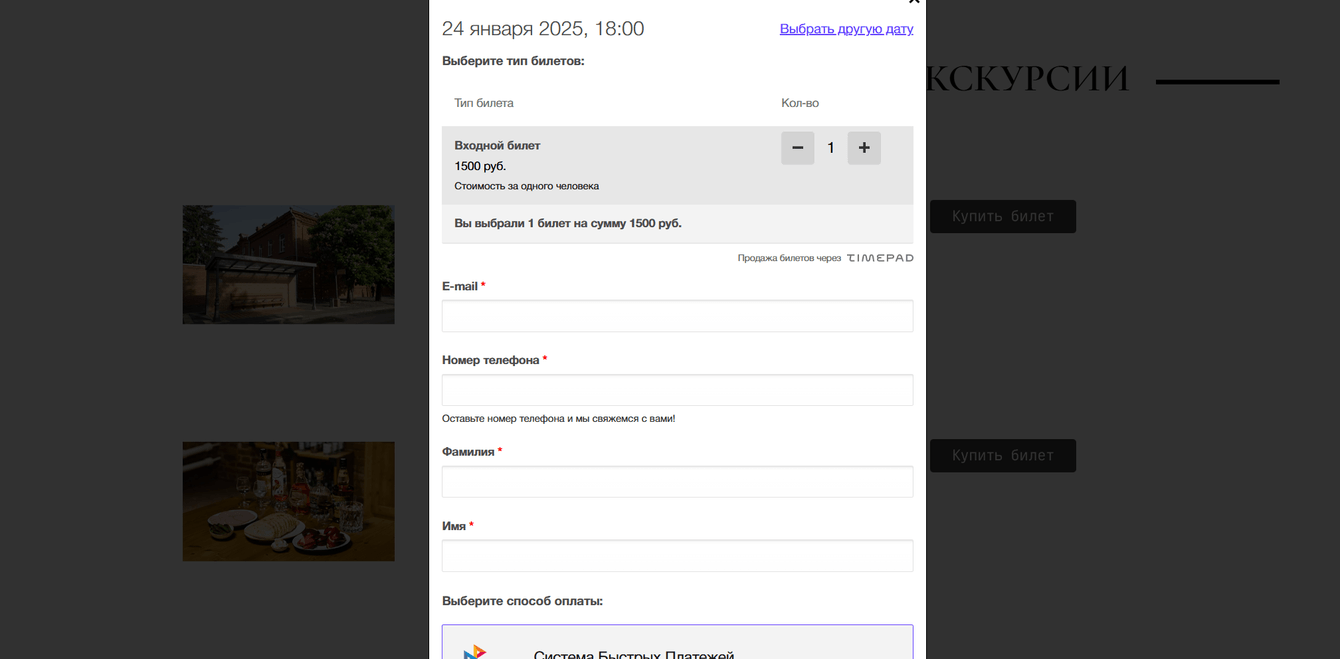Open the table with bottles thumbnail
1340x659 pixels.
coord(288,501)
